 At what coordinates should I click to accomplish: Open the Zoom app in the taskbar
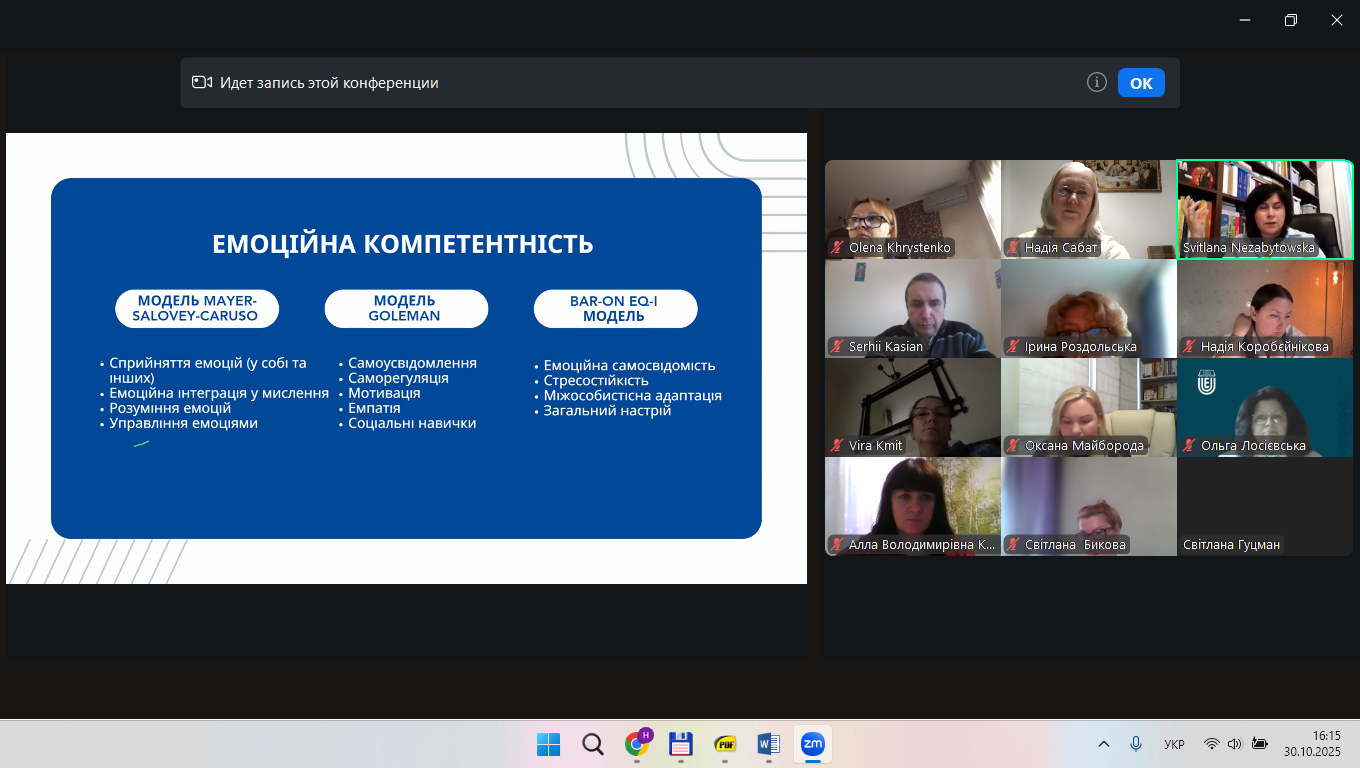coord(813,744)
